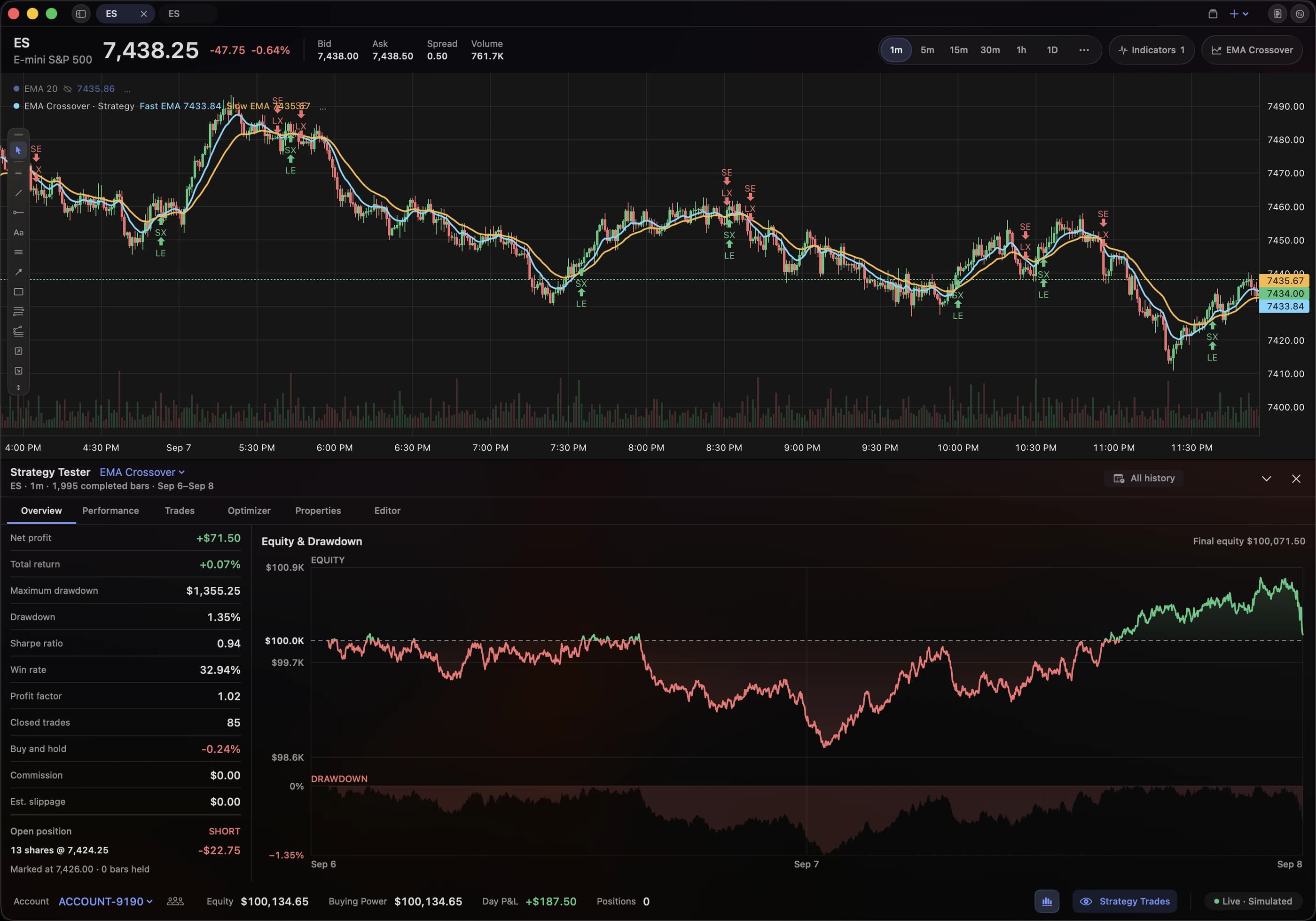1316x921 pixels.
Task: Open the EMA Crossover strategy dropdown
Action: (142, 472)
